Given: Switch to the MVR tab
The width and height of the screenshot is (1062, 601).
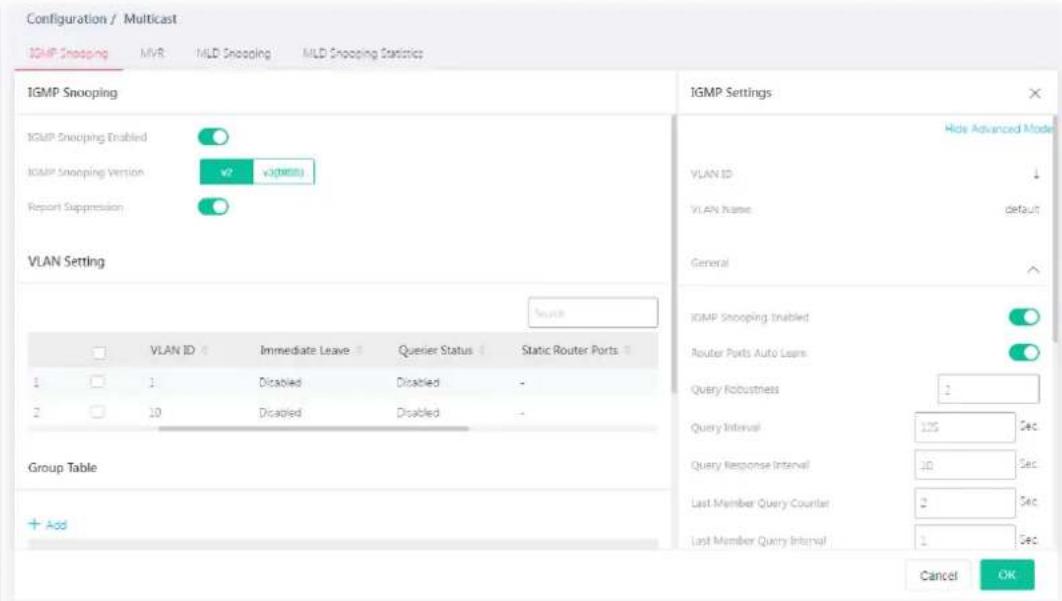Looking at the screenshot, I should [152, 53].
